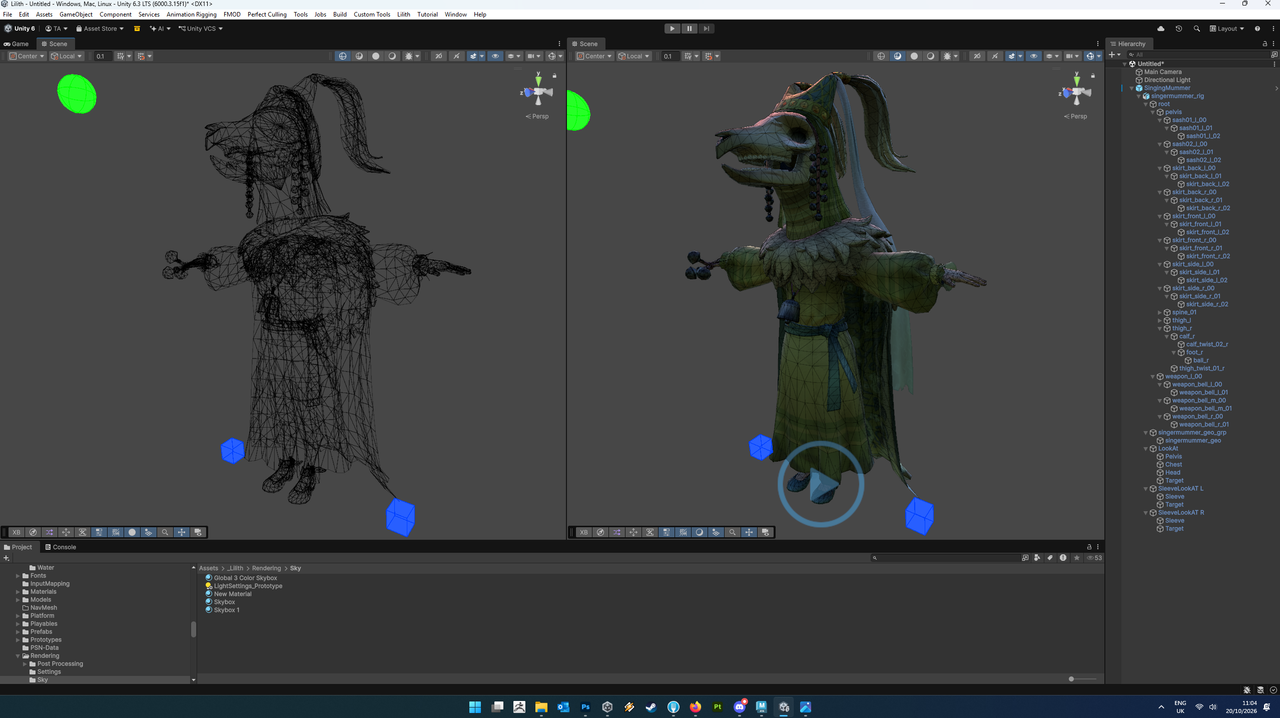This screenshot has width=1280, height=718.
Task: Click the yellow package manager icon
Action: (137, 29)
